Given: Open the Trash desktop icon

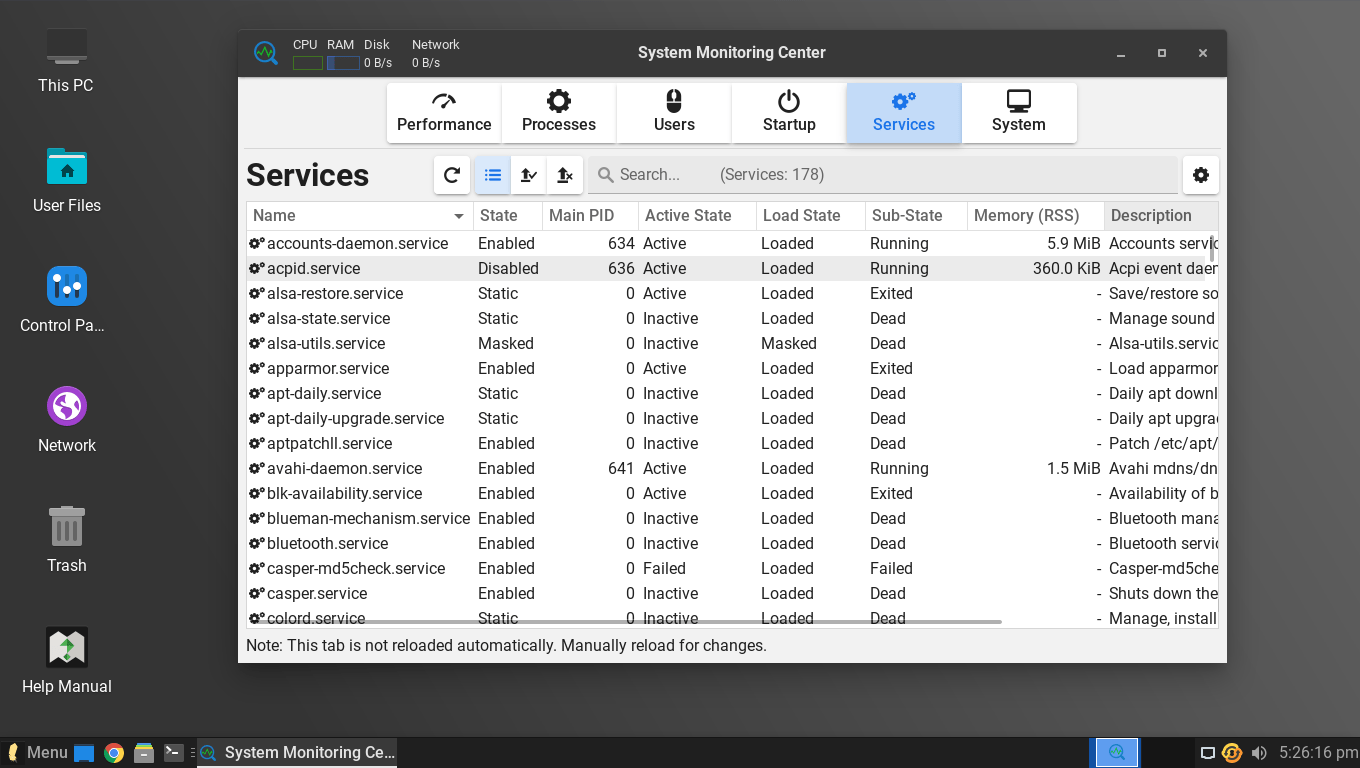Looking at the screenshot, I should pyautogui.click(x=67, y=540).
